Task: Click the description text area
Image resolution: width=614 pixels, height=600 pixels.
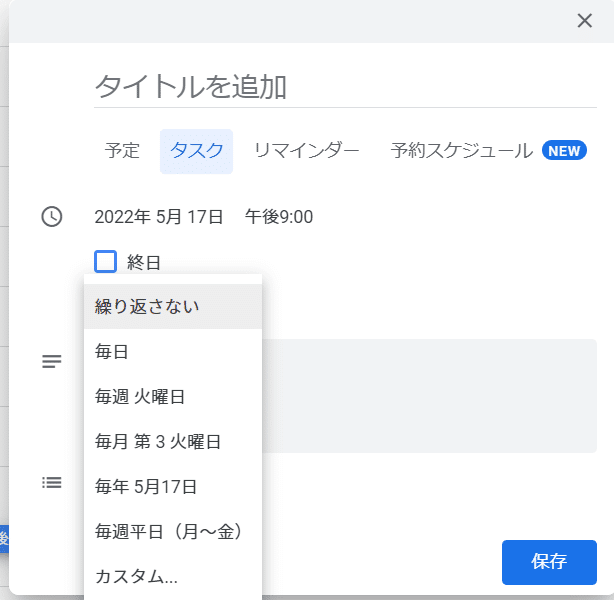Action: tap(429, 396)
